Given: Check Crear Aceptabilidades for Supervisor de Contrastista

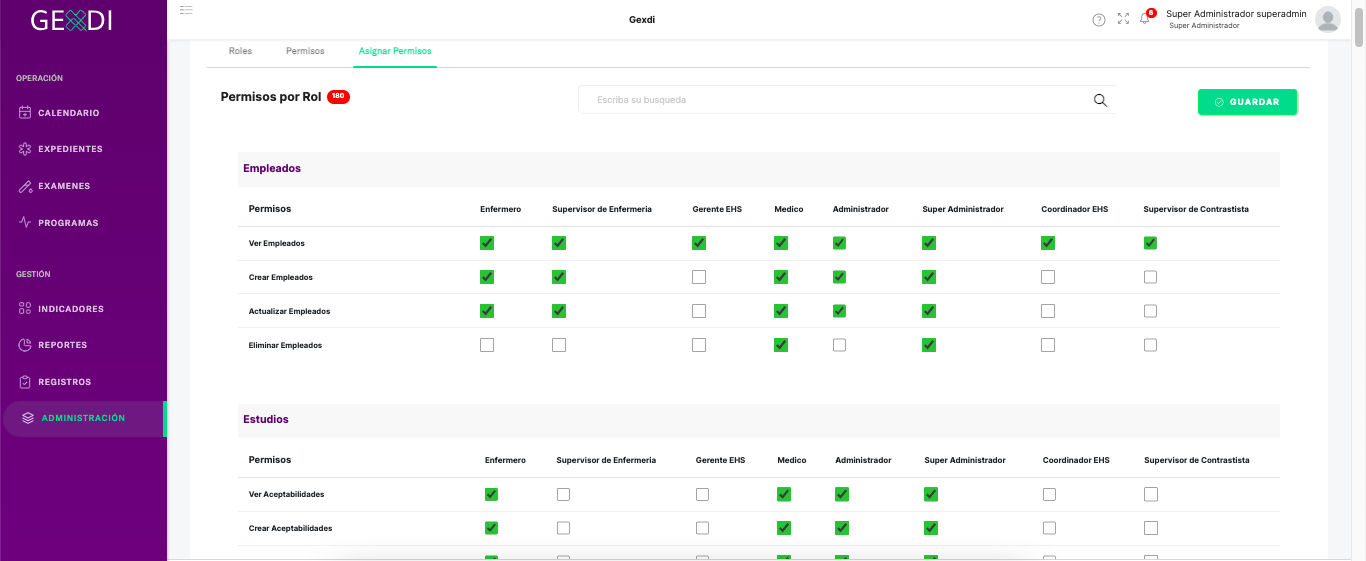Looking at the screenshot, I should coord(1151,528).
